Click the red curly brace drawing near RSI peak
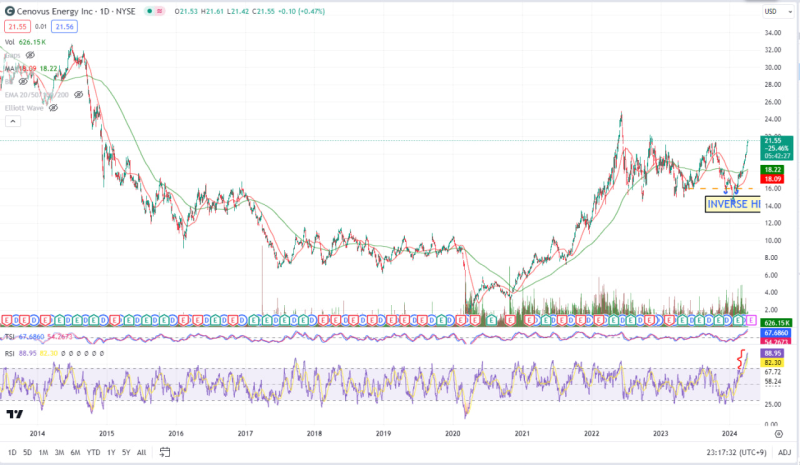Screen dimensions: 800x465 741,359
